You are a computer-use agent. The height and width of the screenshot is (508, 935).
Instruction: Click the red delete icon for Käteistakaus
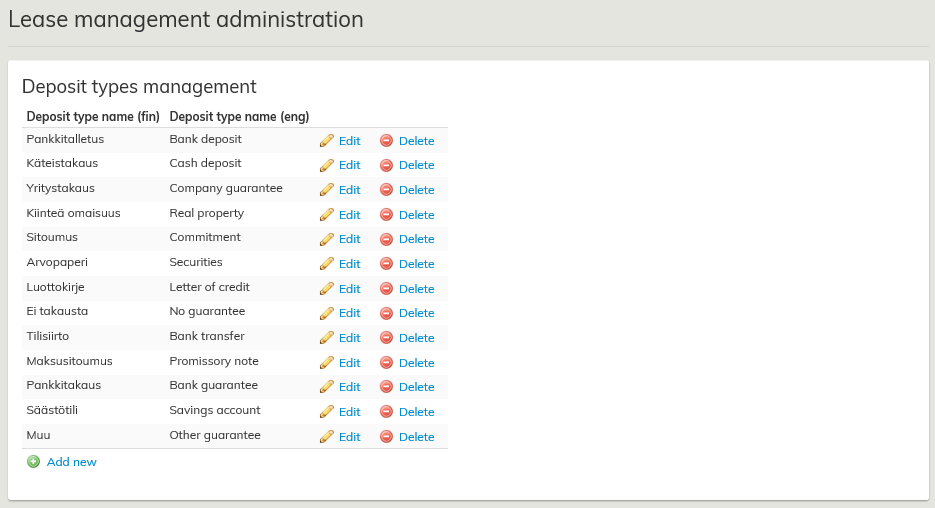[x=386, y=165]
